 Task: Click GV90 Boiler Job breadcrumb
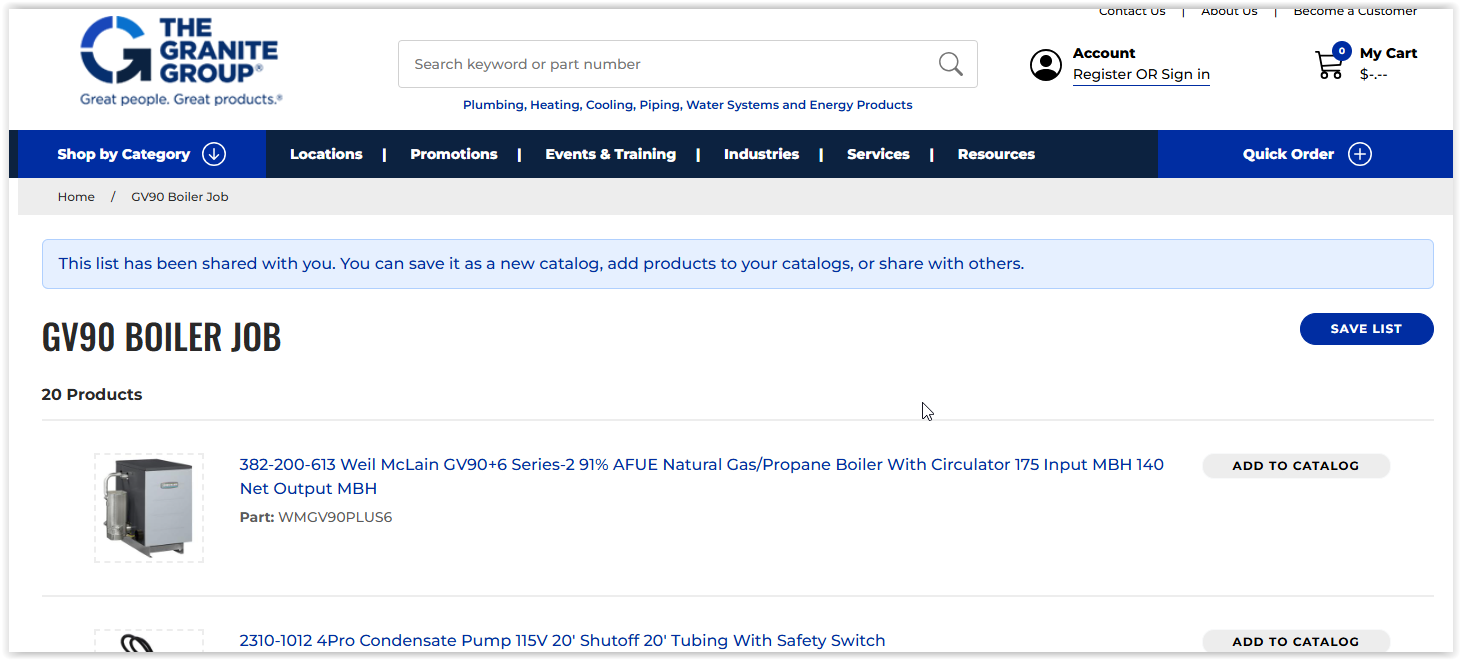click(x=180, y=197)
